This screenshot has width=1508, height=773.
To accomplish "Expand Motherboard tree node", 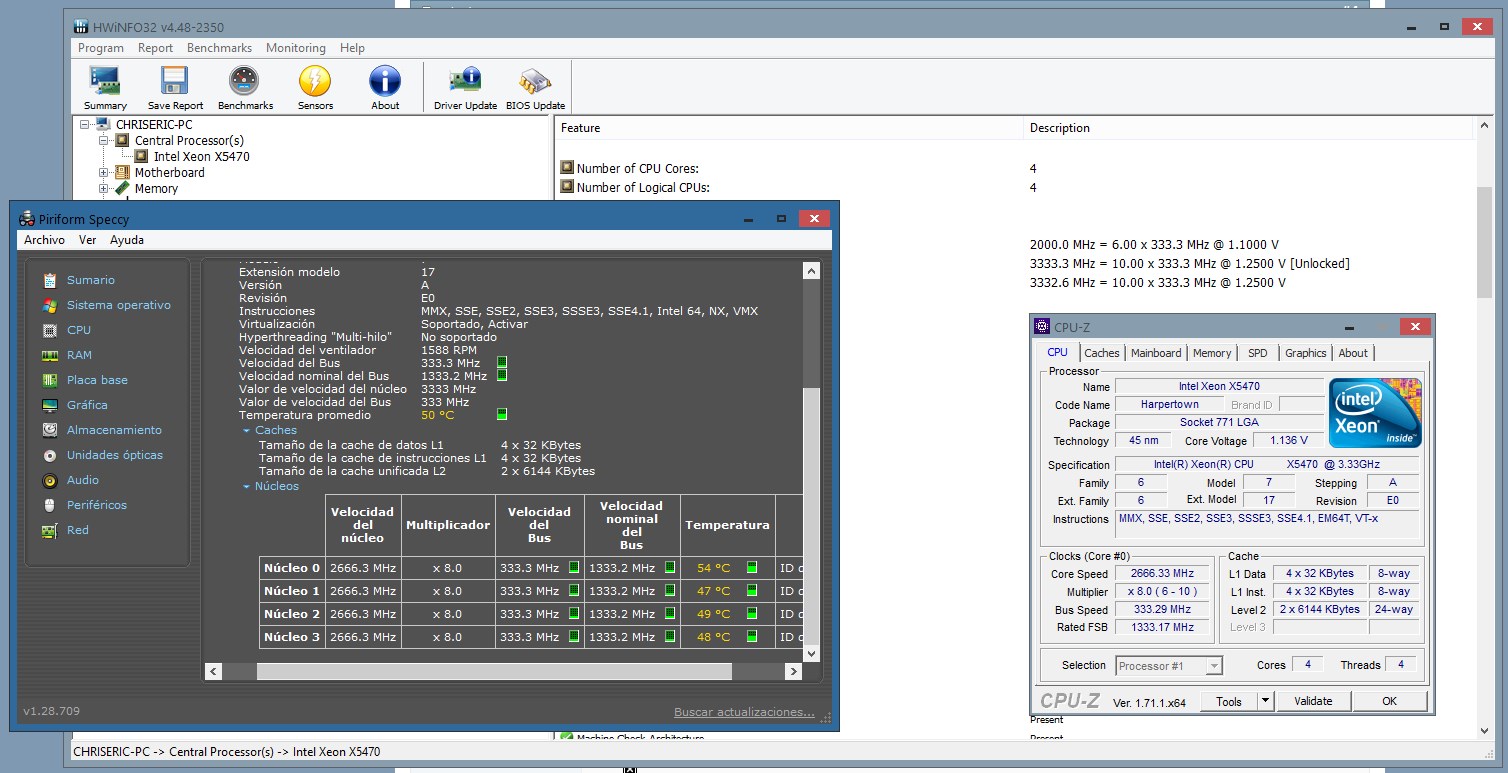I will [103, 173].
